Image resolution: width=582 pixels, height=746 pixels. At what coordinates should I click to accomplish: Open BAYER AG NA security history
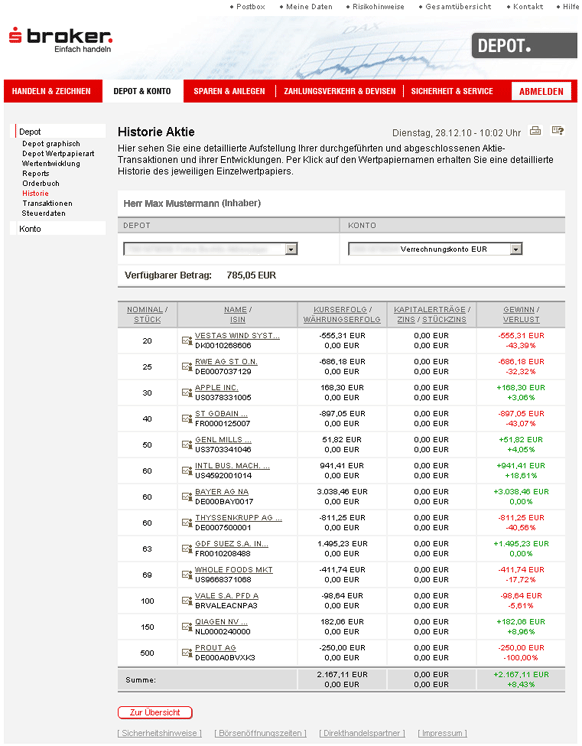coord(222,491)
